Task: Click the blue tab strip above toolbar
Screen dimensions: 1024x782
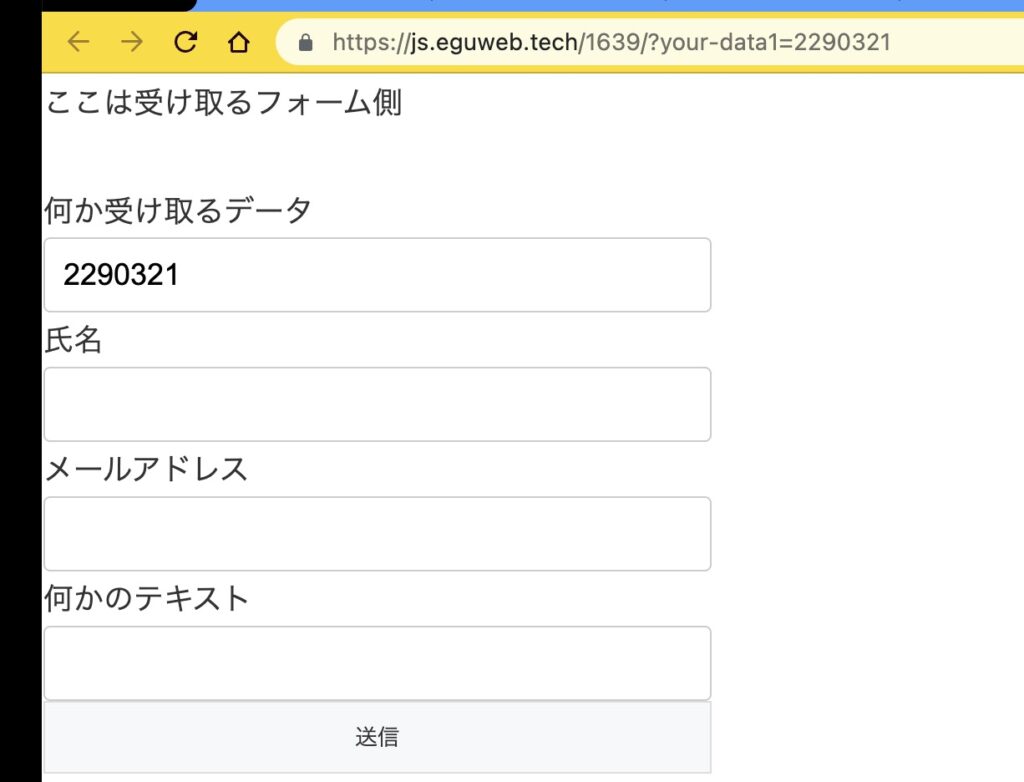Action: [600, 5]
